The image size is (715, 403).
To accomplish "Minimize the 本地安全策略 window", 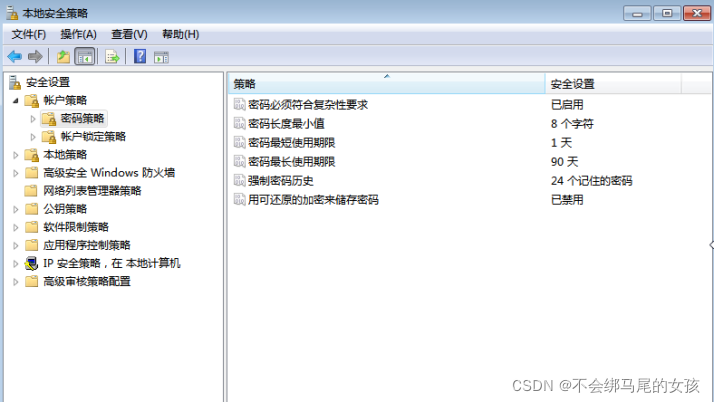I will click(x=637, y=13).
